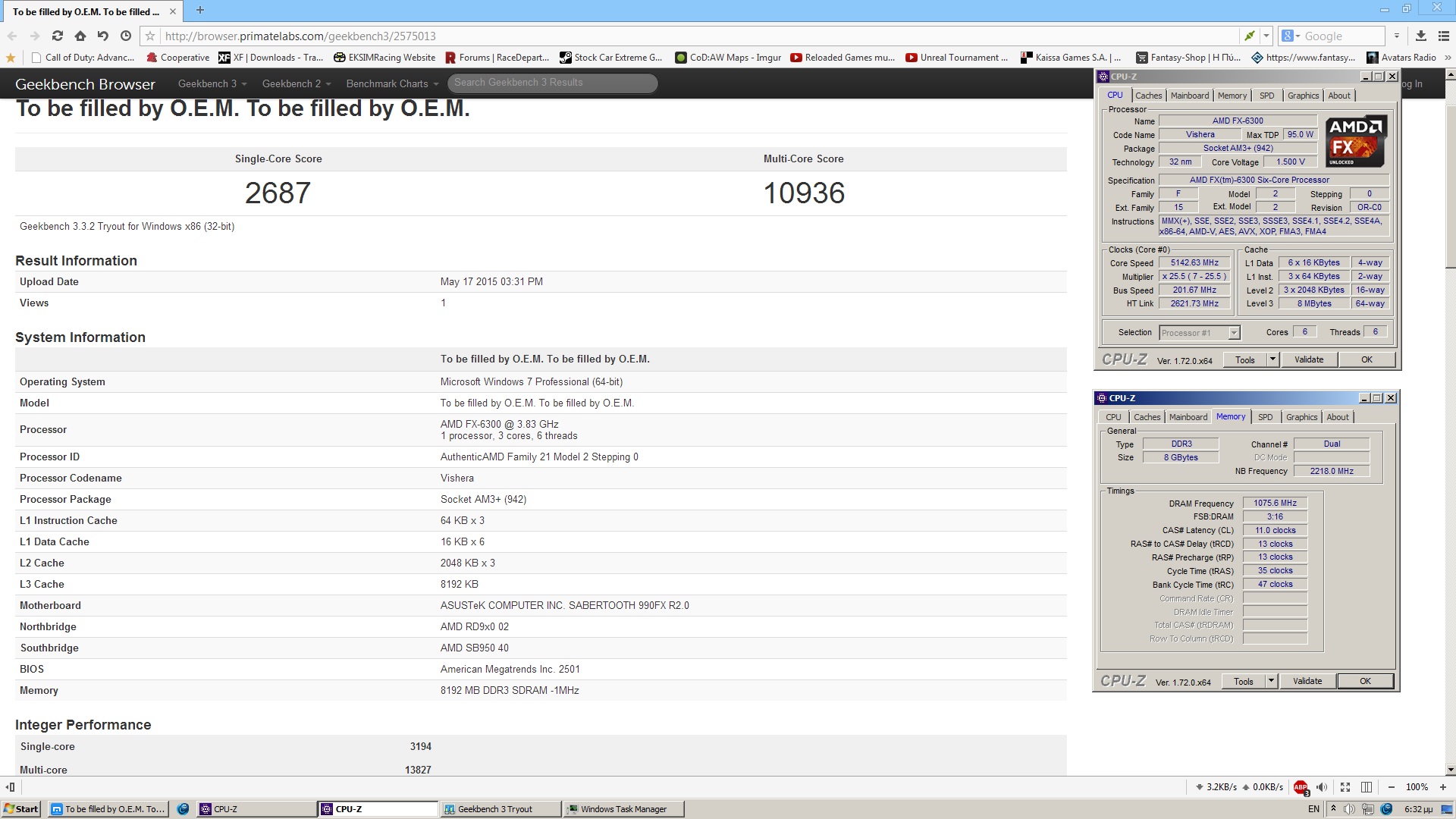Reload the page with the refresh icon

pyautogui.click(x=57, y=36)
